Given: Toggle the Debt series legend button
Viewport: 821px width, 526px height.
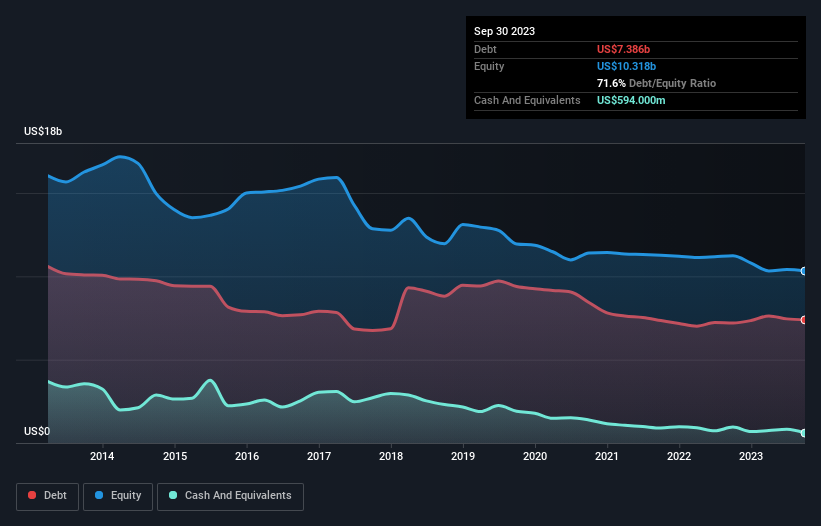Looking at the screenshot, I should pos(48,497).
